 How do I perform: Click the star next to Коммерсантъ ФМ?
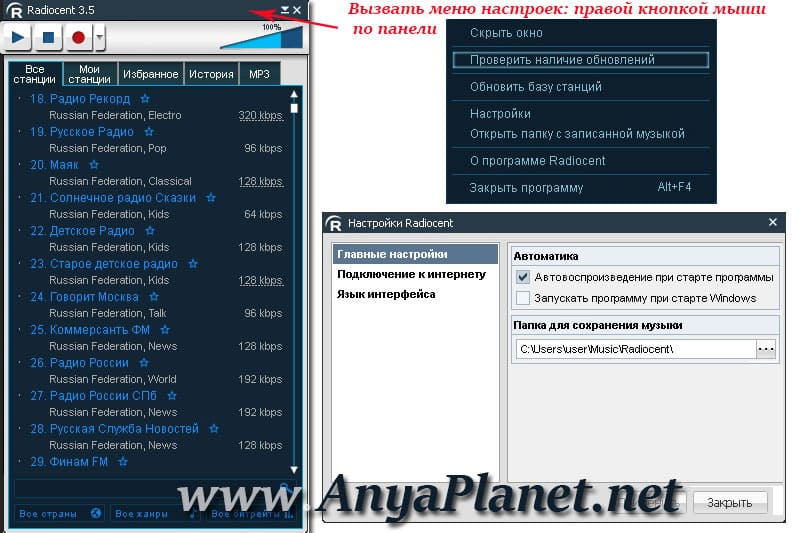(165, 329)
